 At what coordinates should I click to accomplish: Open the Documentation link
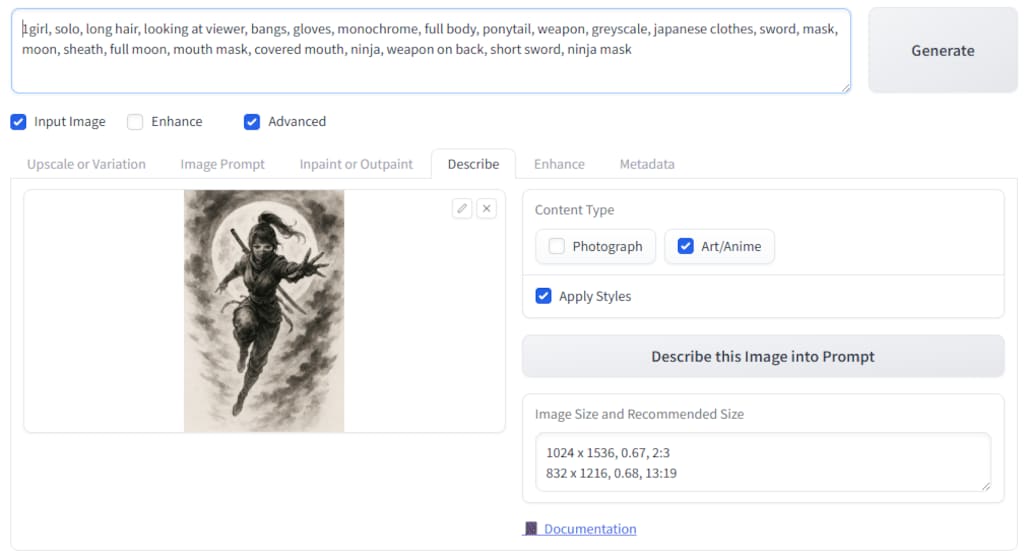click(590, 529)
